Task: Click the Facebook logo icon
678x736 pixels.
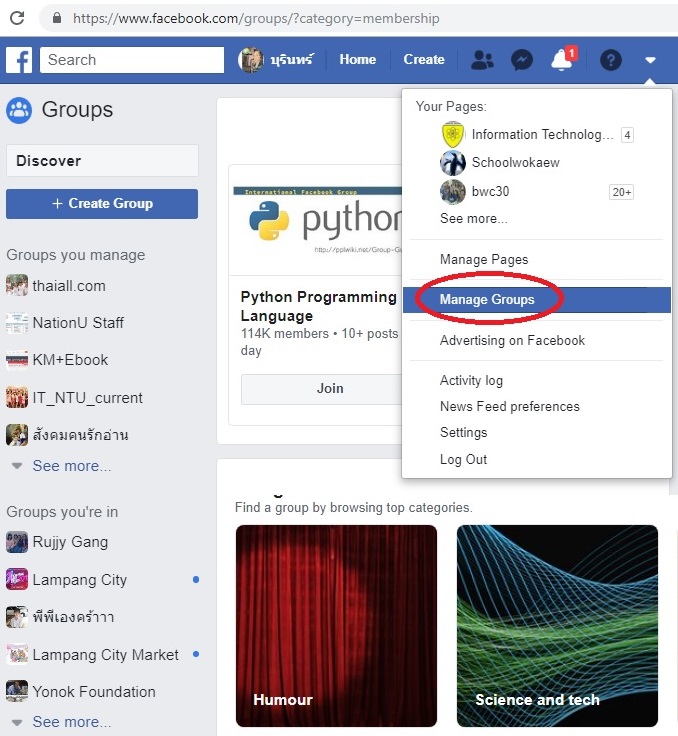Action: pos(19,60)
